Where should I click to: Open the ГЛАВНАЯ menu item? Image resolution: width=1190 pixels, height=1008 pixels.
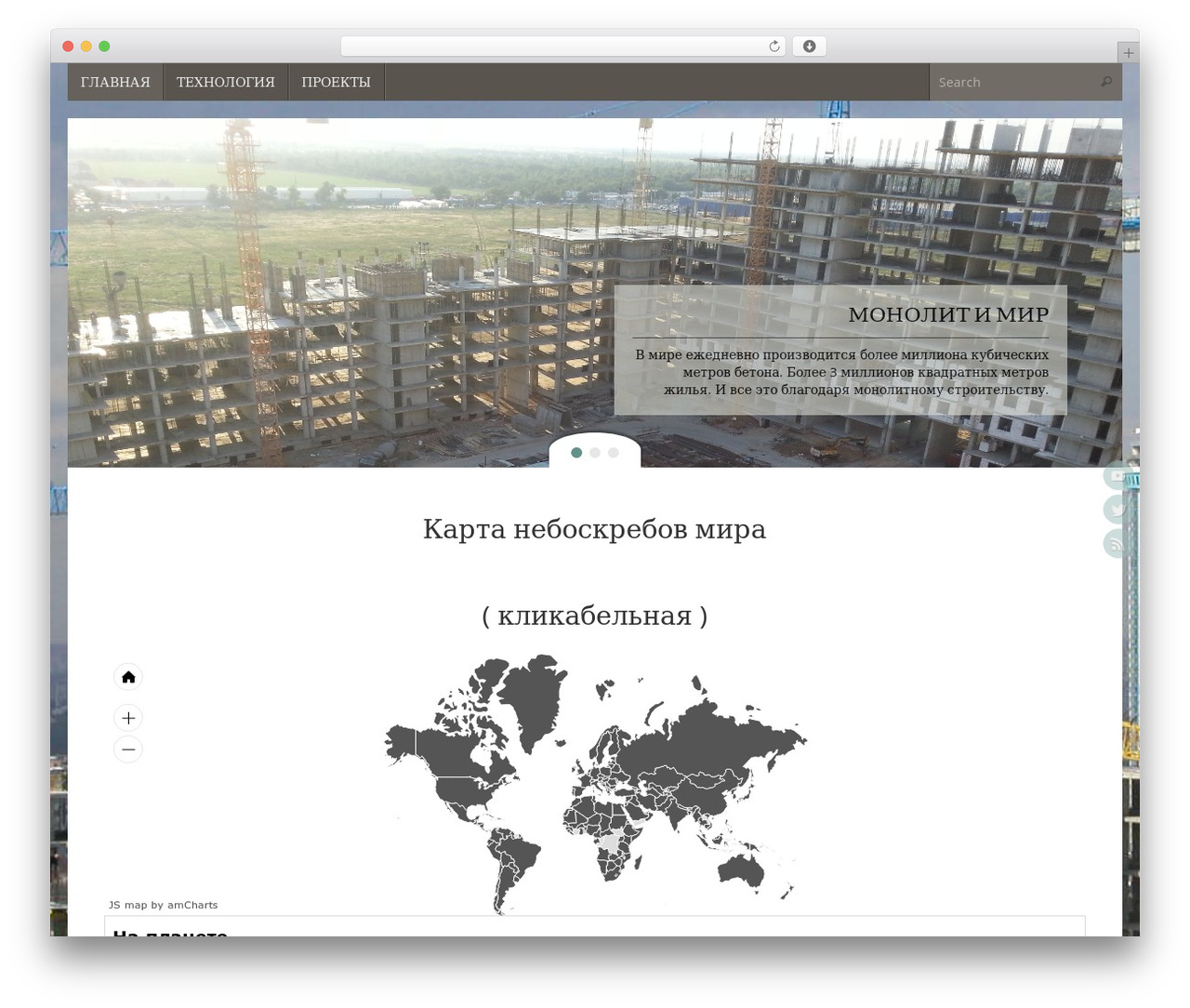coord(115,82)
